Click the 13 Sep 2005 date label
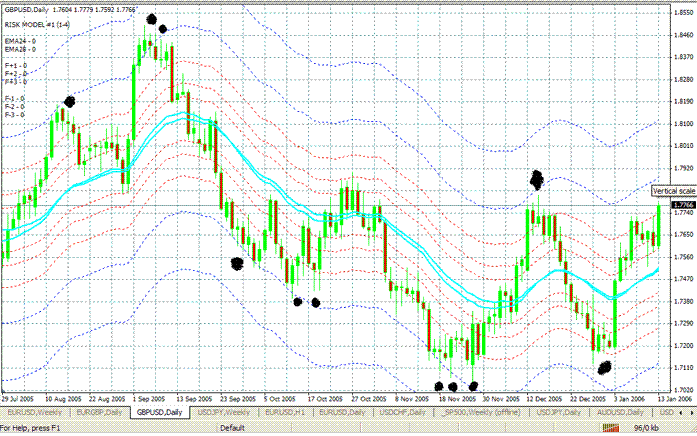 (x=194, y=399)
